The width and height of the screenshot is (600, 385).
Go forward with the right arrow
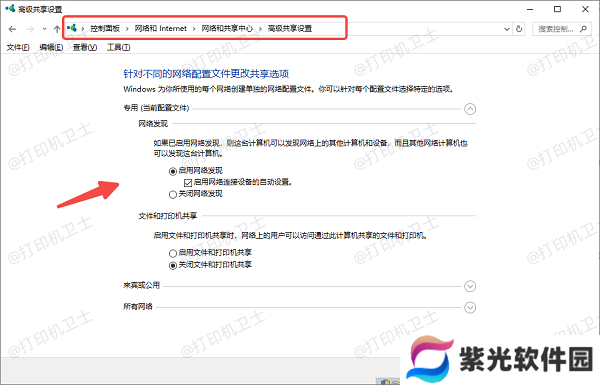(30, 29)
